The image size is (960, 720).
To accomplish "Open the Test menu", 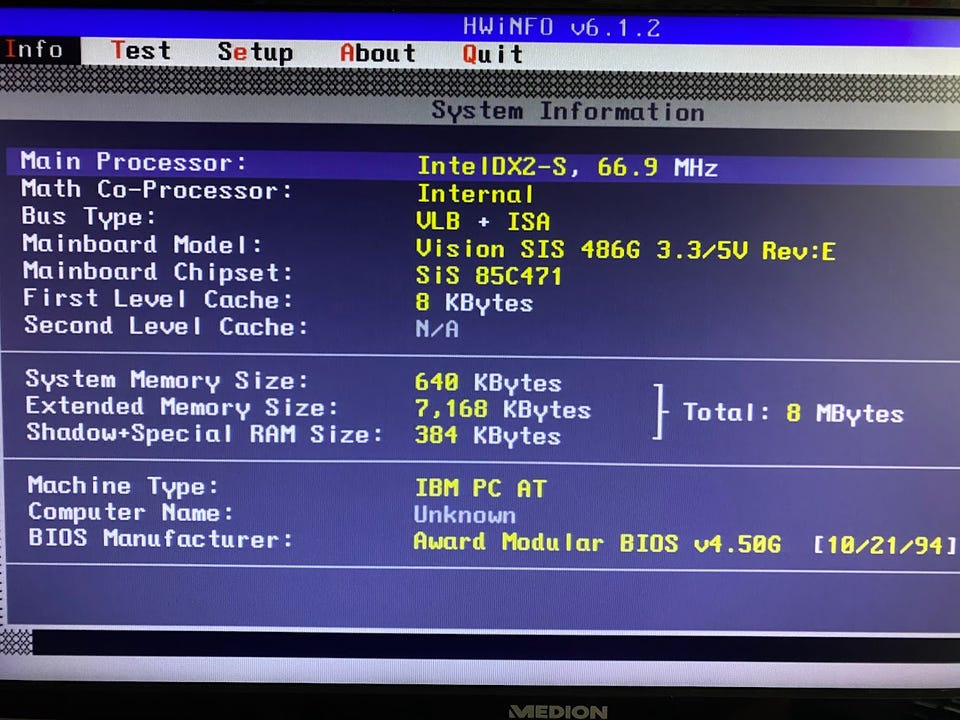I will pos(141,51).
